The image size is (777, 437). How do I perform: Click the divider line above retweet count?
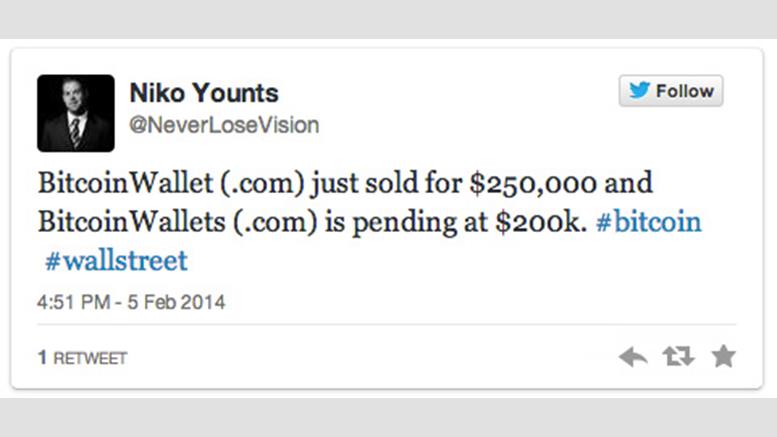(387, 325)
